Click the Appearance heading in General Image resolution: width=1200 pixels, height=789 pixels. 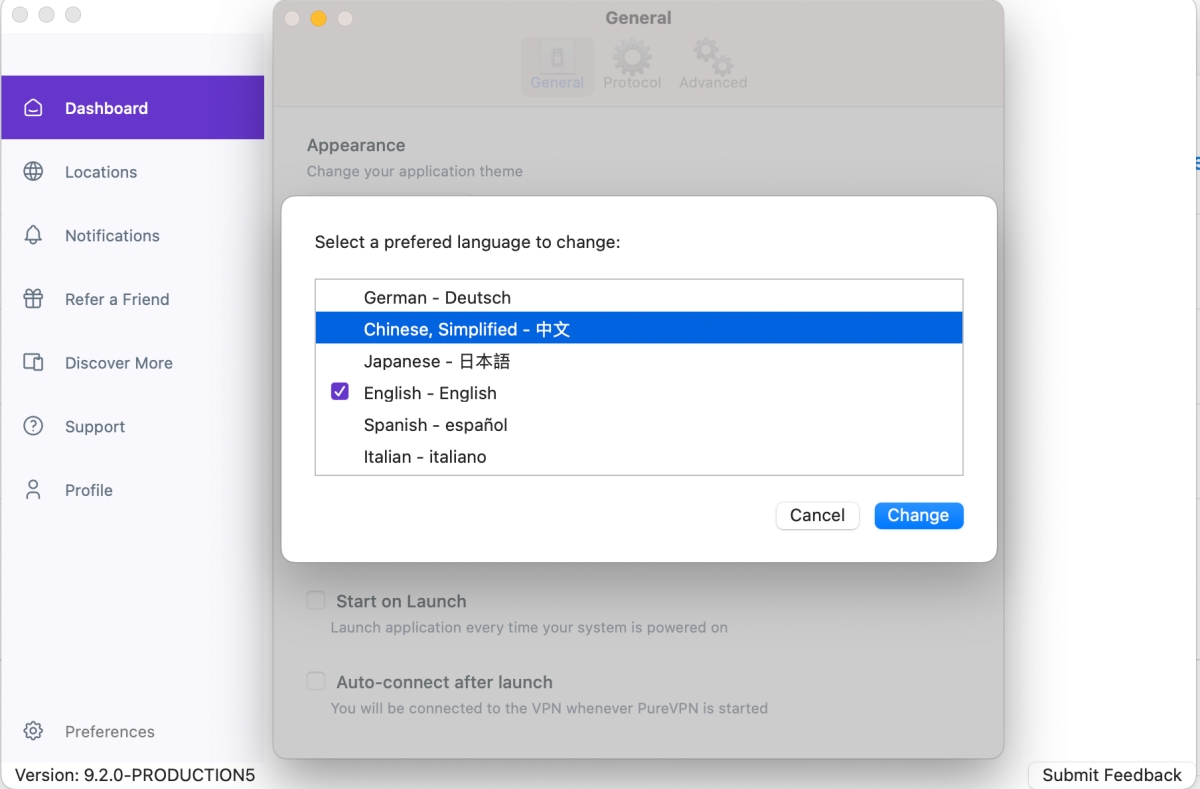click(x=356, y=145)
